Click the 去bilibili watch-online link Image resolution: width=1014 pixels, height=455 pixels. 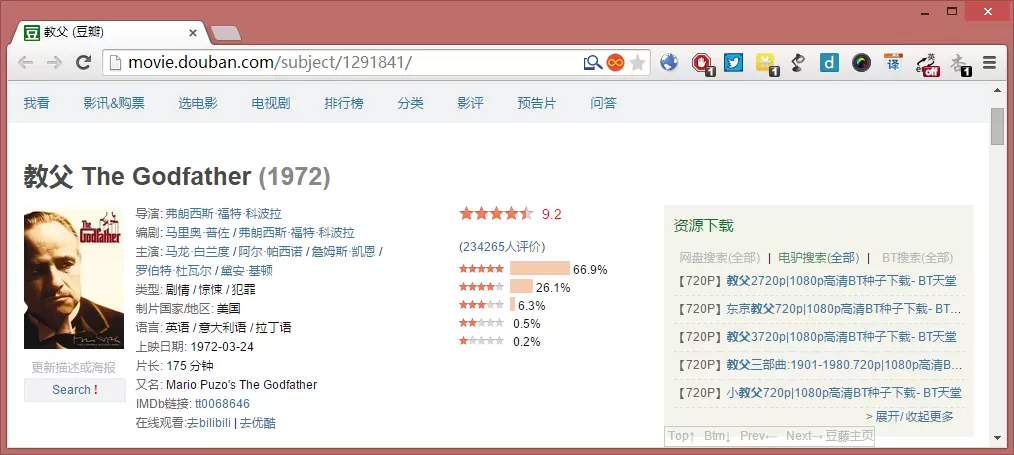[x=208, y=423]
